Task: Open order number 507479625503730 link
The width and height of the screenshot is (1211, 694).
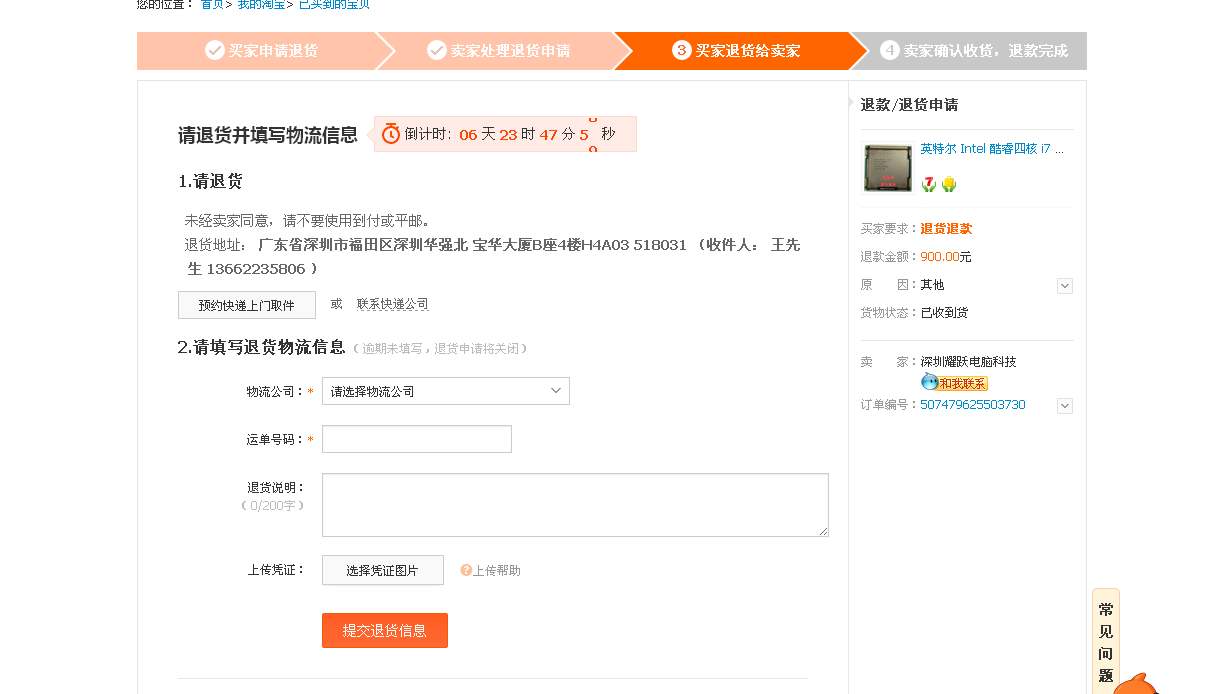Action: [x=973, y=405]
